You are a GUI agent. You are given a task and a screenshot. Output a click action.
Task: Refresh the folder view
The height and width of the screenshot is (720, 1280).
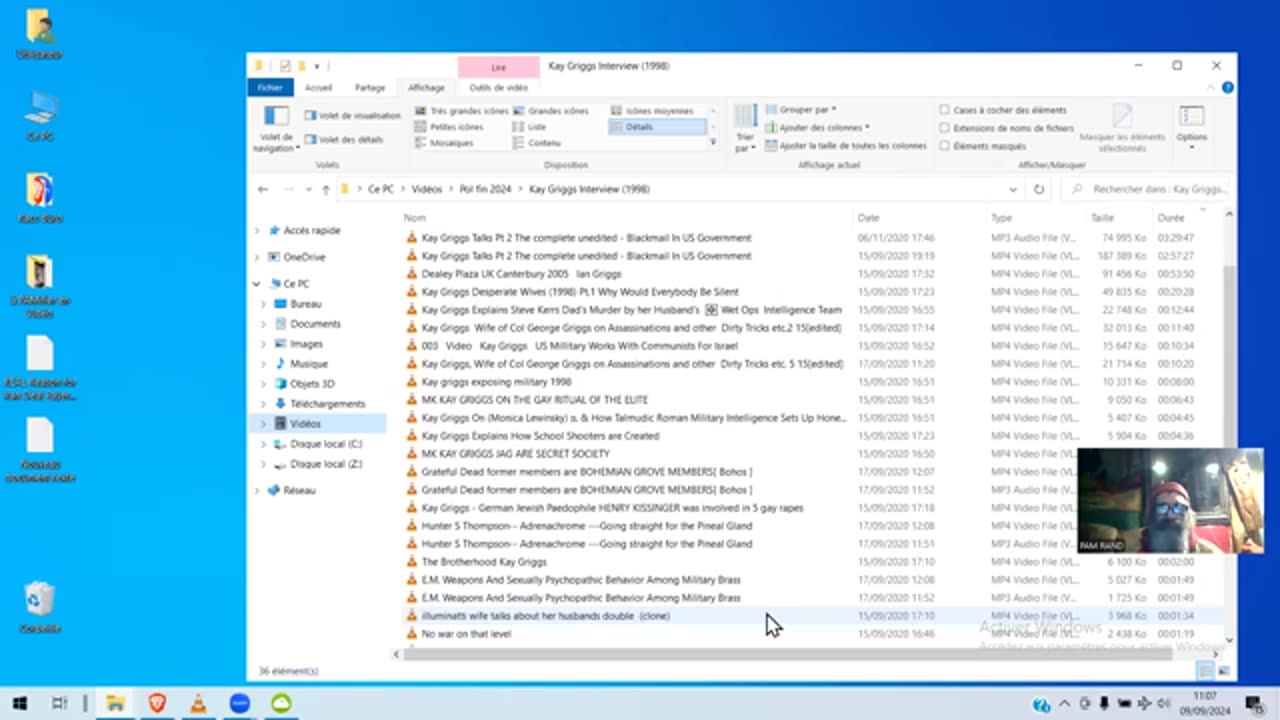pos(1039,189)
